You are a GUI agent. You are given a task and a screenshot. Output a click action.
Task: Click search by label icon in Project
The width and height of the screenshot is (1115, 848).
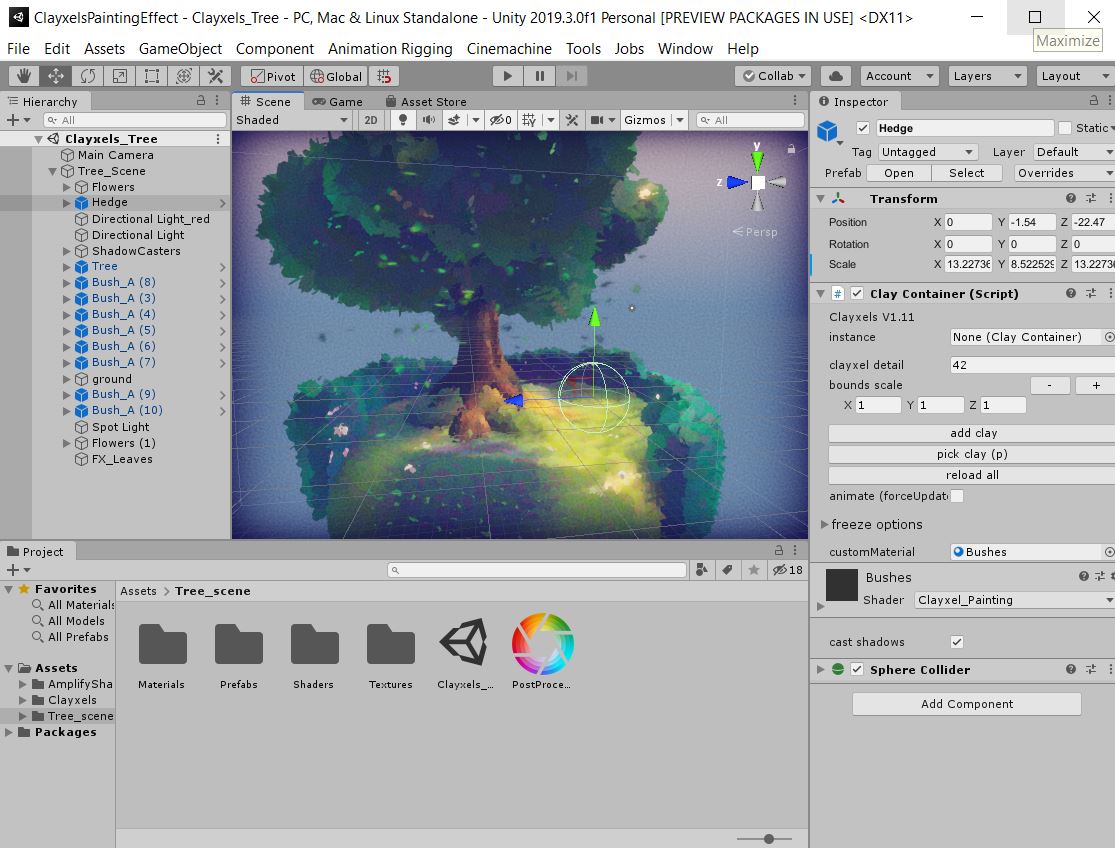[727, 570]
